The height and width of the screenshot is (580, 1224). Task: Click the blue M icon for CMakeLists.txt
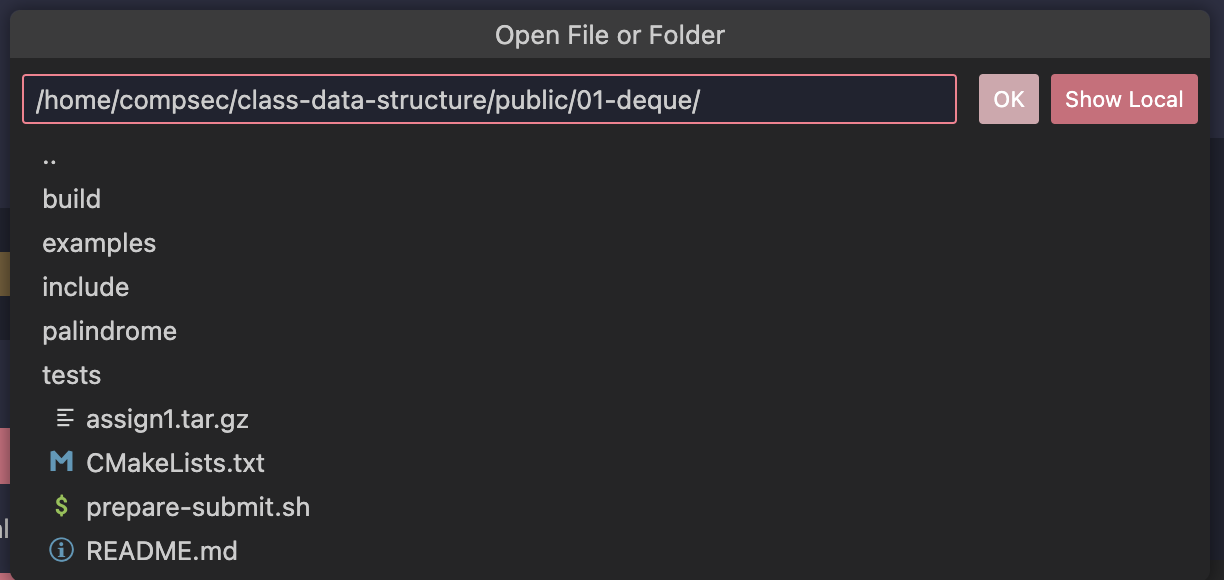tap(62, 463)
